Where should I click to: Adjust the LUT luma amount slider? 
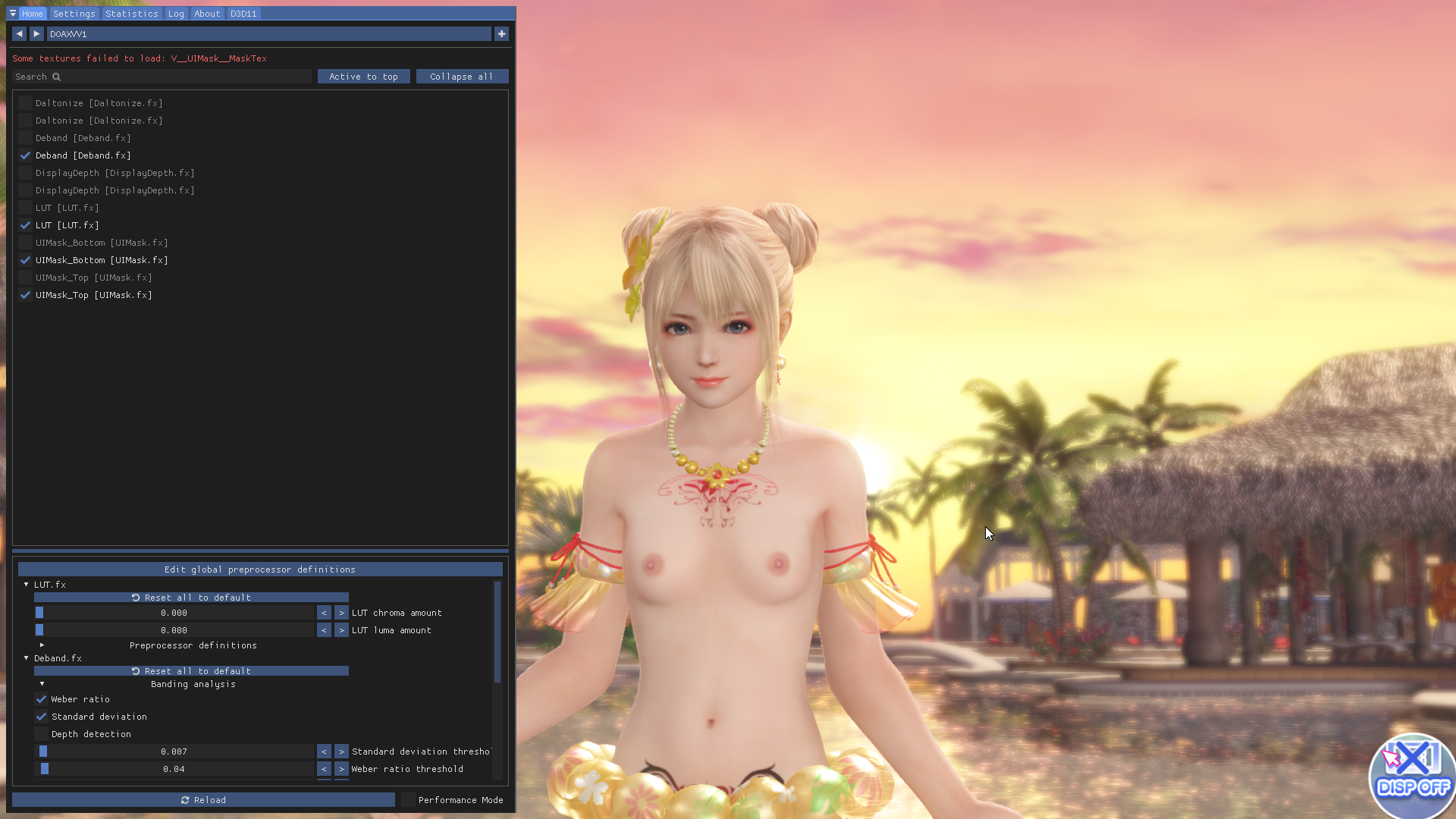point(174,630)
